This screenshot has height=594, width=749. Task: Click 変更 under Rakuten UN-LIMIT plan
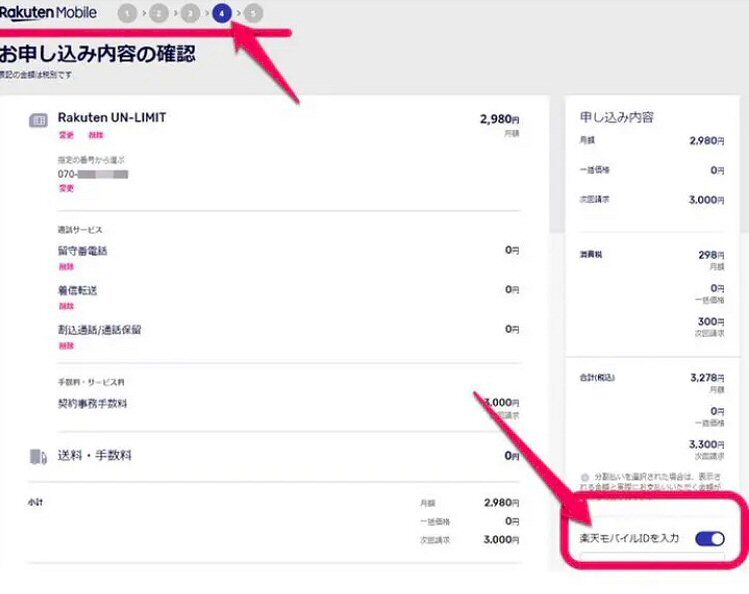click(x=65, y=135)
